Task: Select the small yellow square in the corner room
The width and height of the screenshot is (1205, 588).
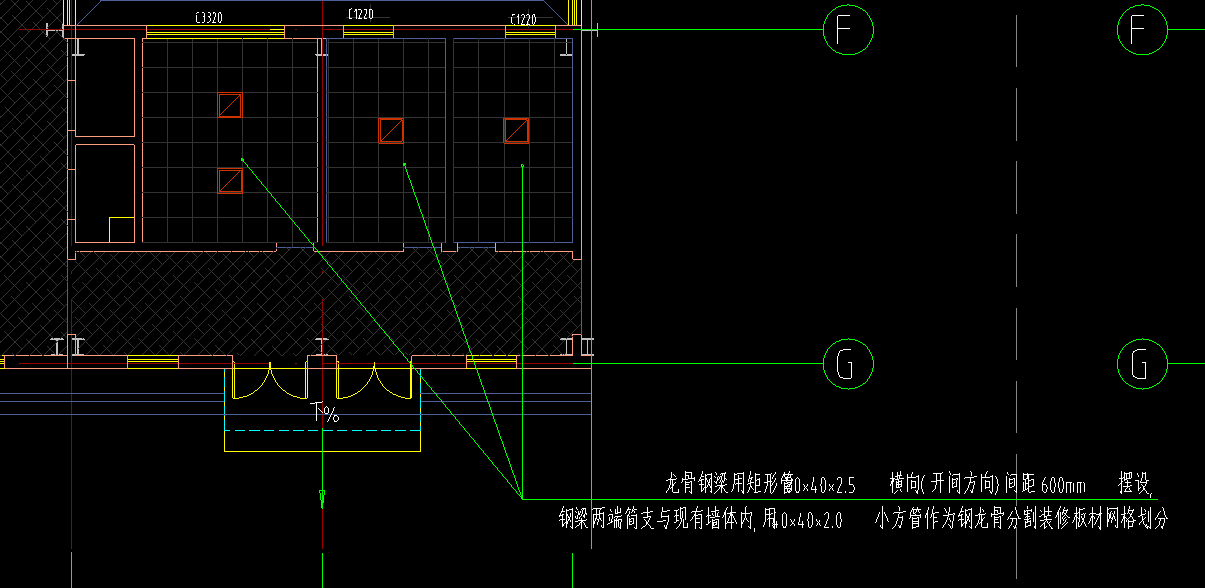Action: click(x=121, y=229)
